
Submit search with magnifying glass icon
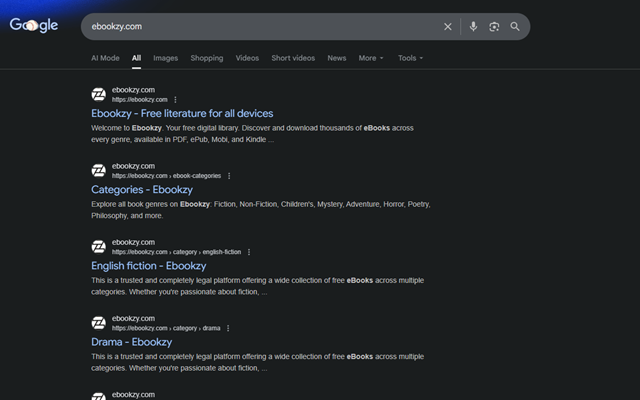(515, 27)
